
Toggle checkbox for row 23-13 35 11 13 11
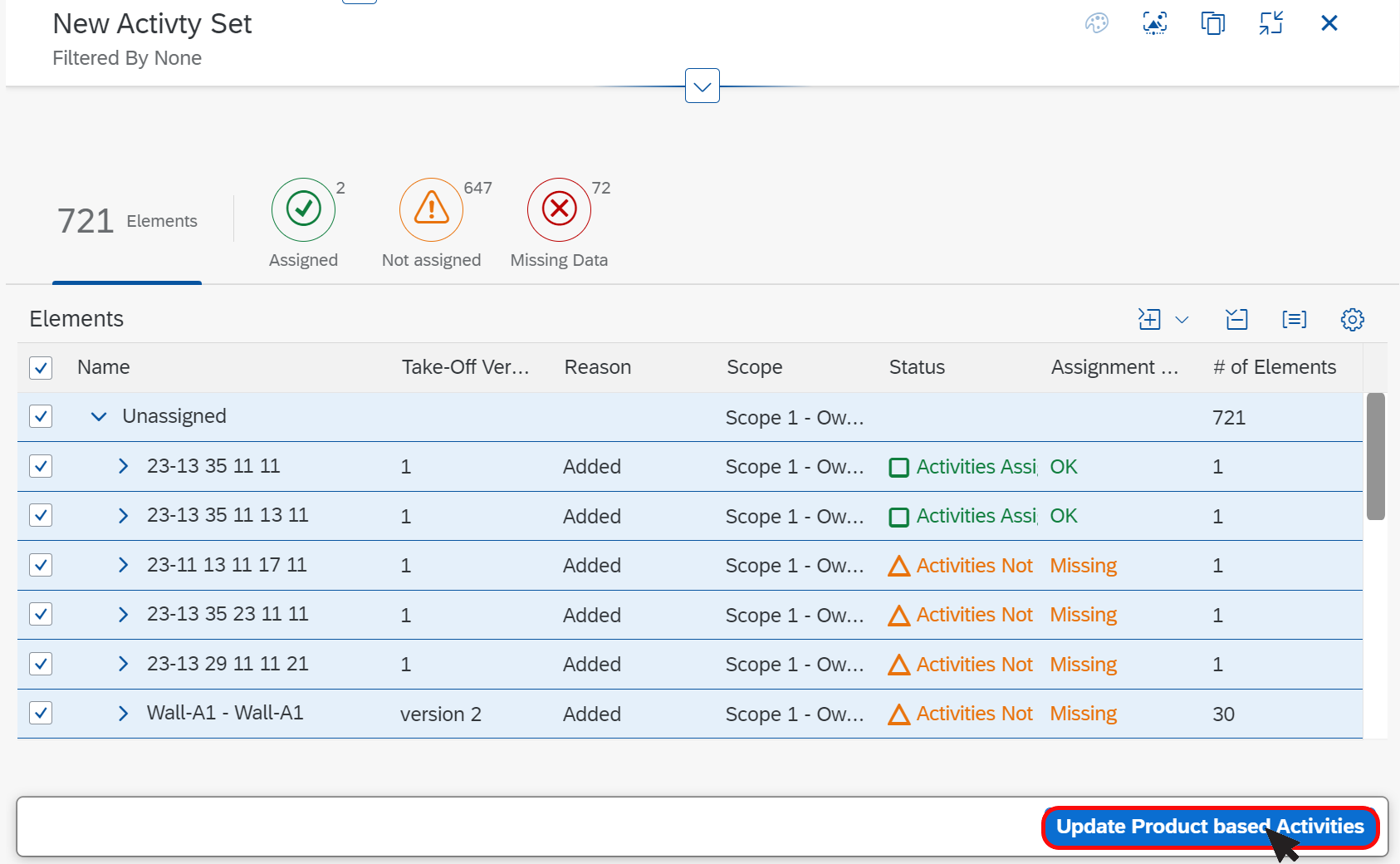(x=41, y=515)
